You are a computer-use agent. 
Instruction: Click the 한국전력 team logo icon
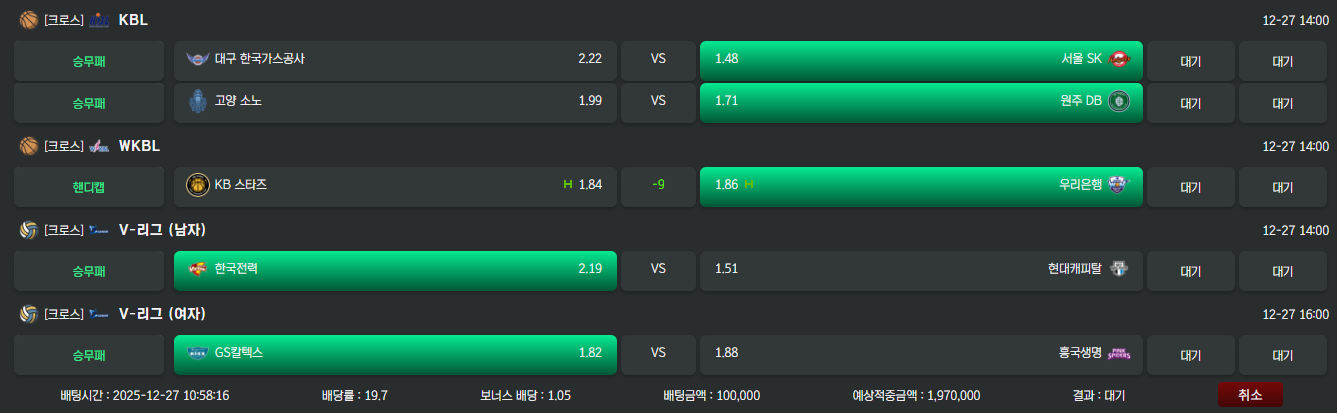(197, 269)
